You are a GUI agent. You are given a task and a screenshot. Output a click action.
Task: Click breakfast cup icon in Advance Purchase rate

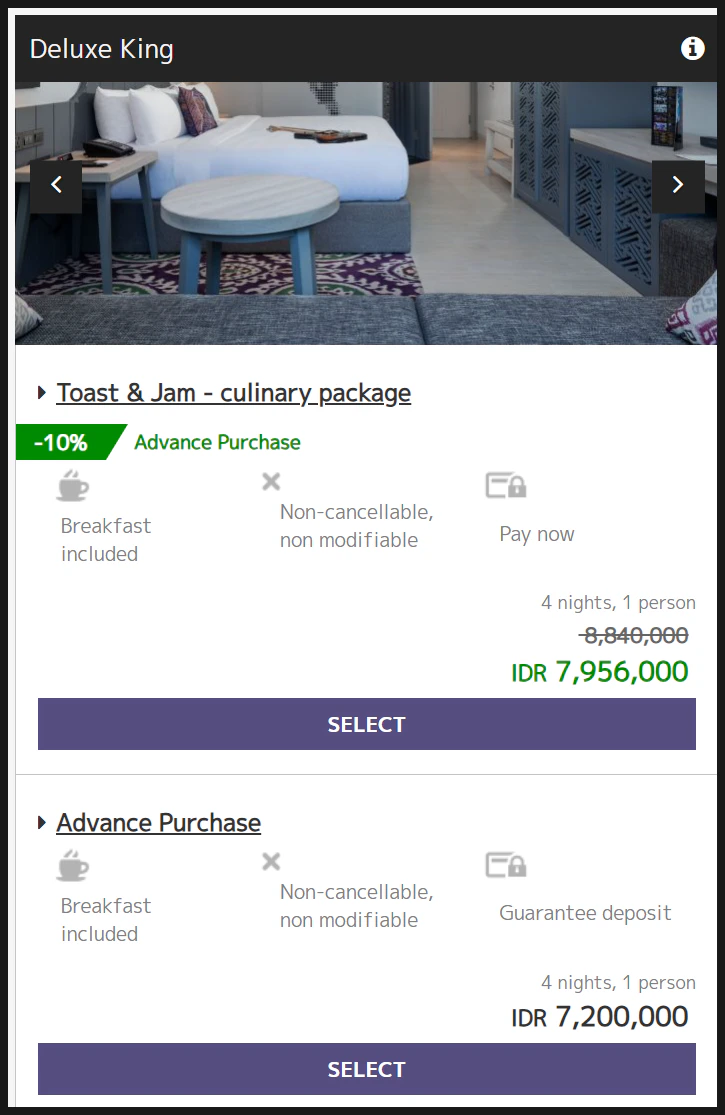(x=73, y=865)
